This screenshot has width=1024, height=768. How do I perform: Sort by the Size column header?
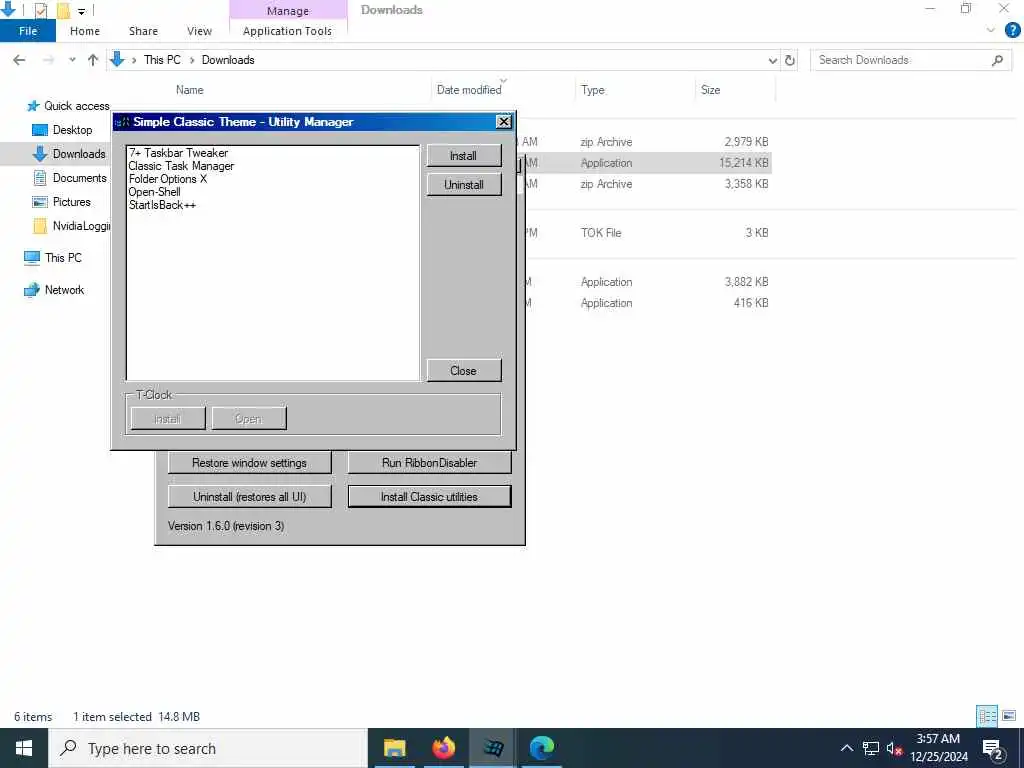[x=710, y=90]
